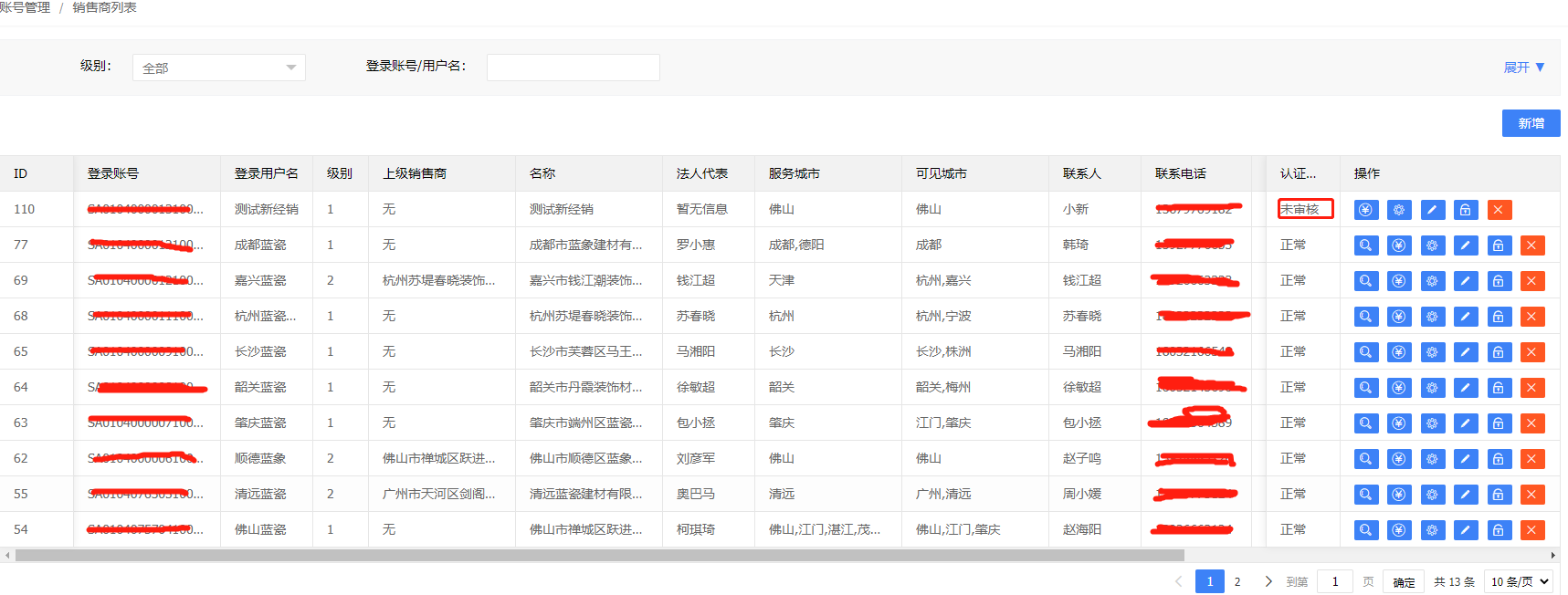Click pencil edit icon for 杭州蓝瓷 row
This screenshot has height=595, width=1568.
[x=1465, y=317]
